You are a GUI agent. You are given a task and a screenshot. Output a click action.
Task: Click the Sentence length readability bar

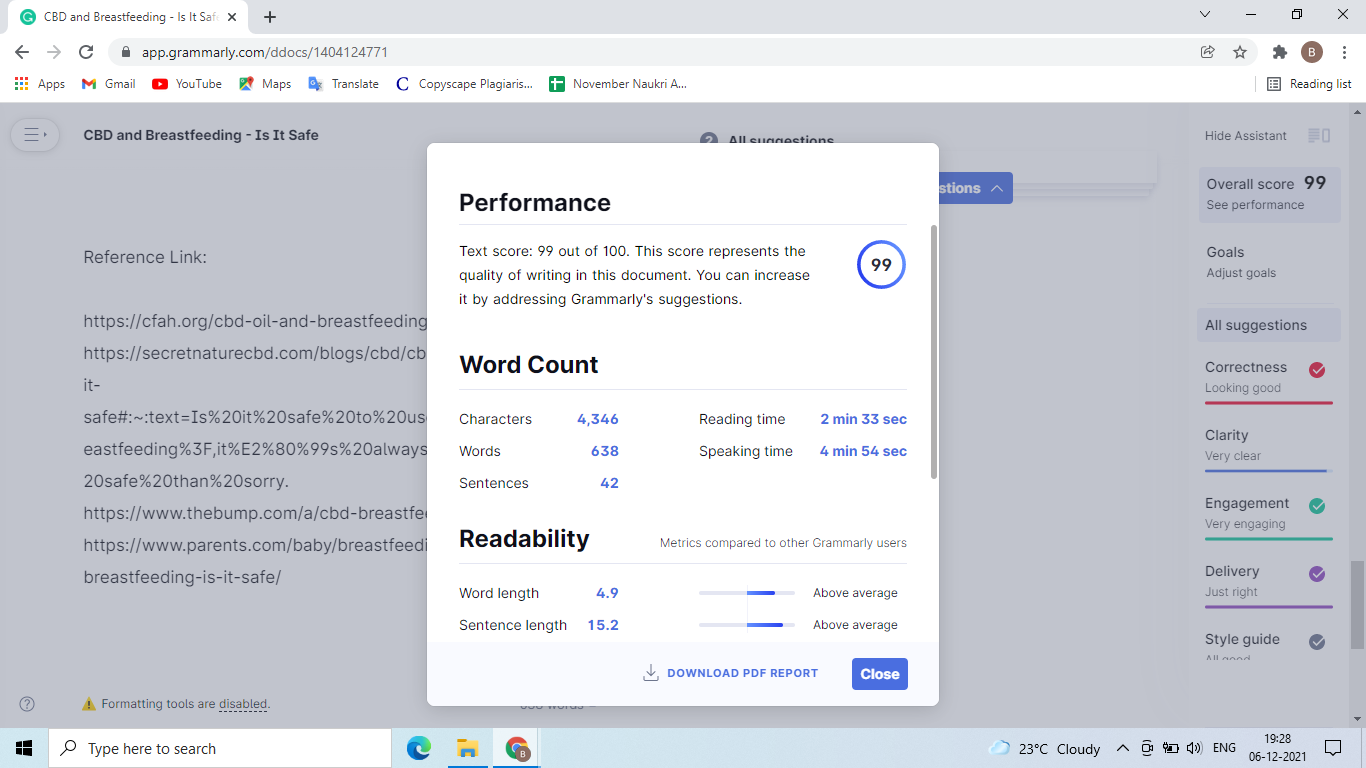point(747,625)
